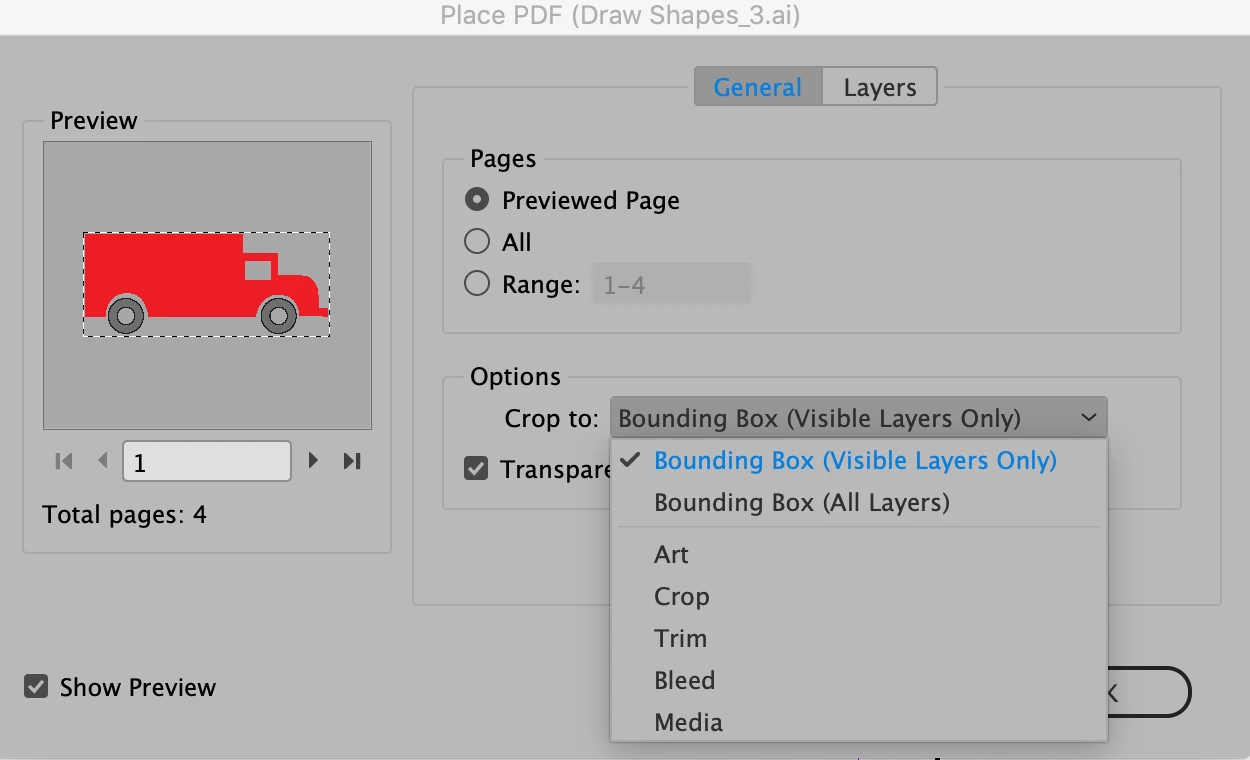Screen dimensions: 1250x760
Task: Toggle the Transparent Background checkbox
Action: (477, 468)
